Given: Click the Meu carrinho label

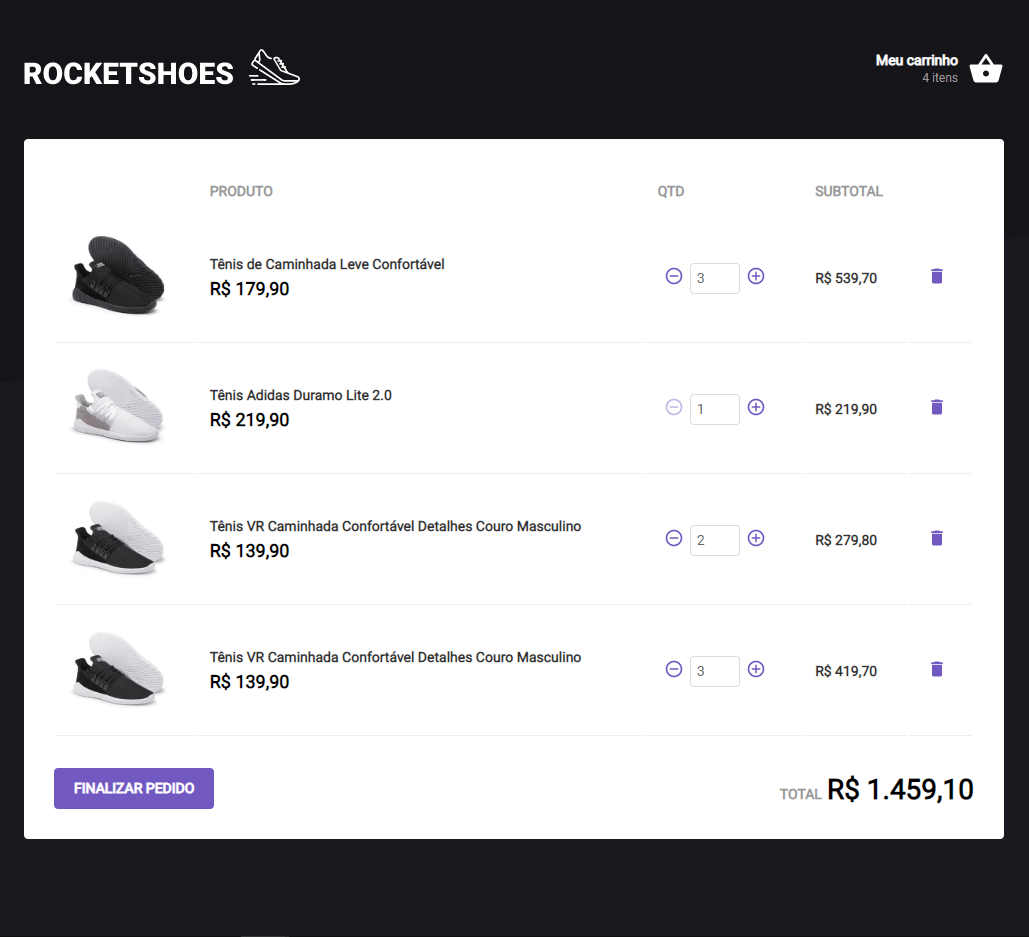Looking at the screenshot, I should [x=916, y=60].
